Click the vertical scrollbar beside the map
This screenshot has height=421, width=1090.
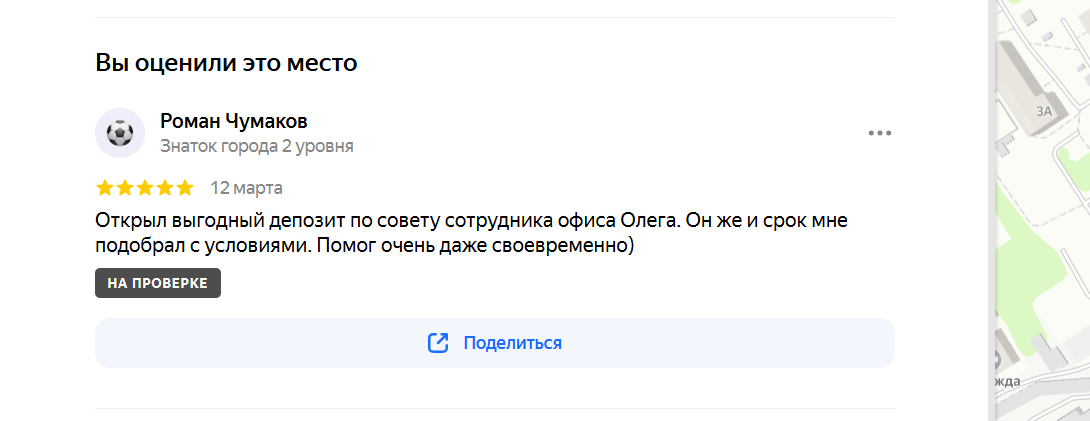point(991,210)
